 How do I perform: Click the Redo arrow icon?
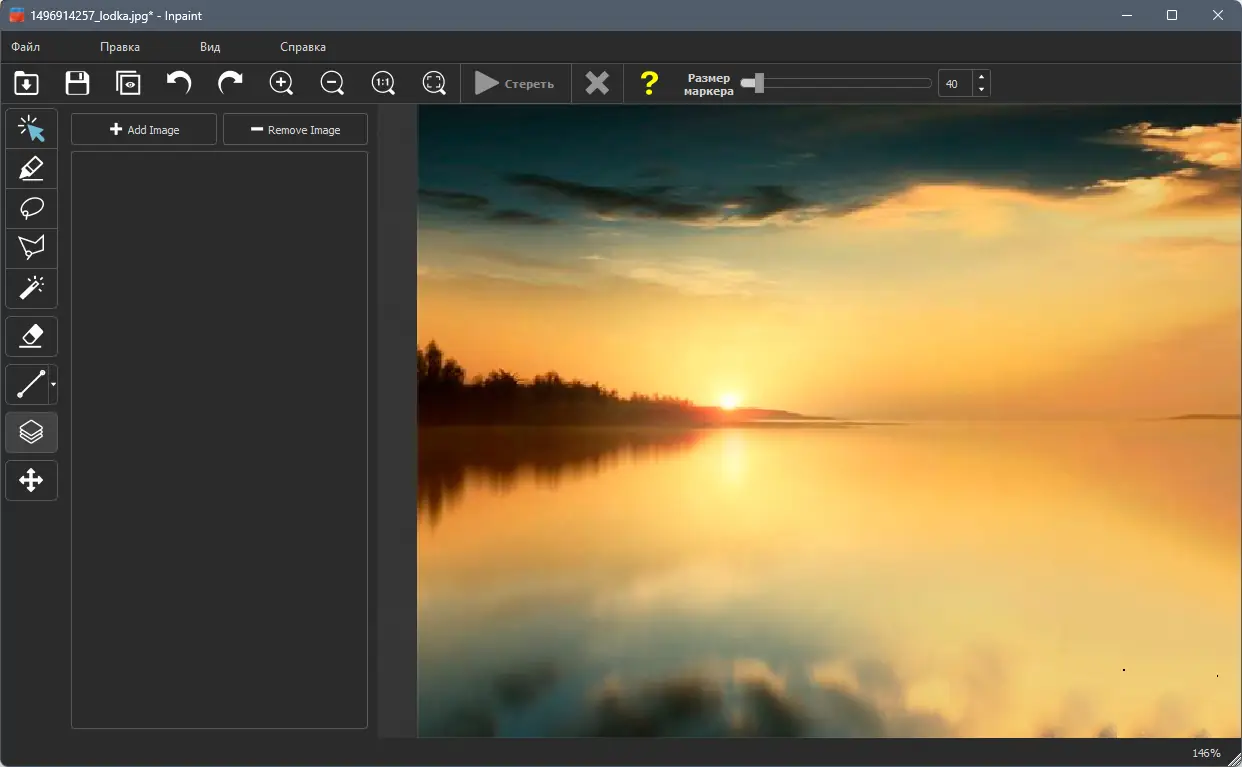tap(230, 83)
